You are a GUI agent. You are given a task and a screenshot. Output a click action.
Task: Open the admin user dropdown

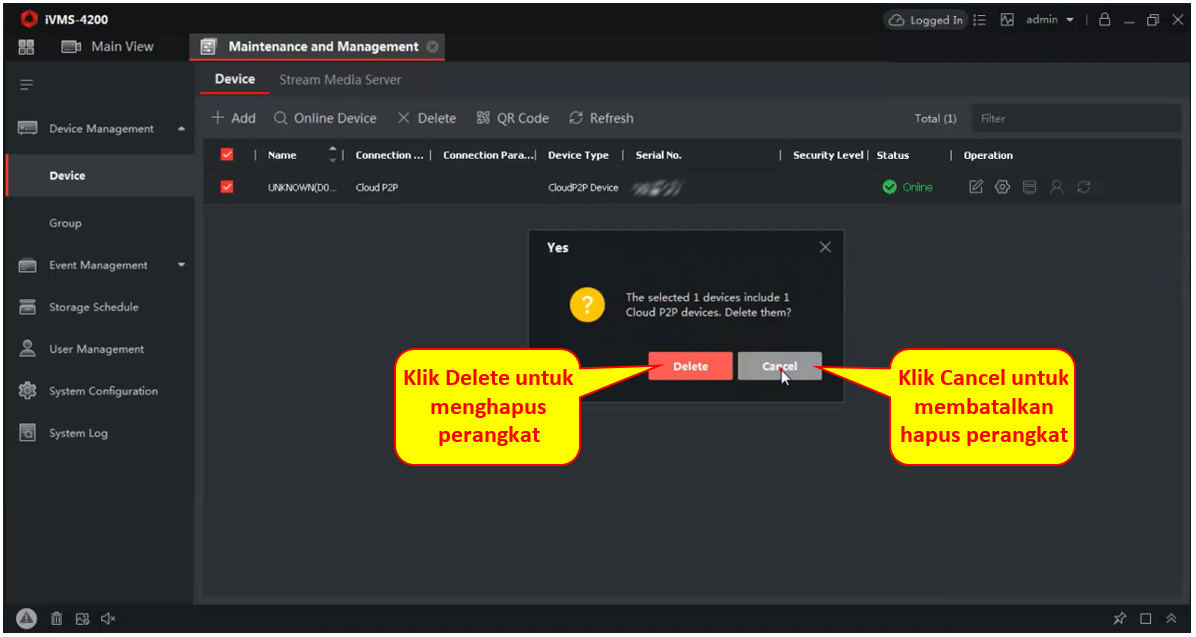tap(1050, 20)
